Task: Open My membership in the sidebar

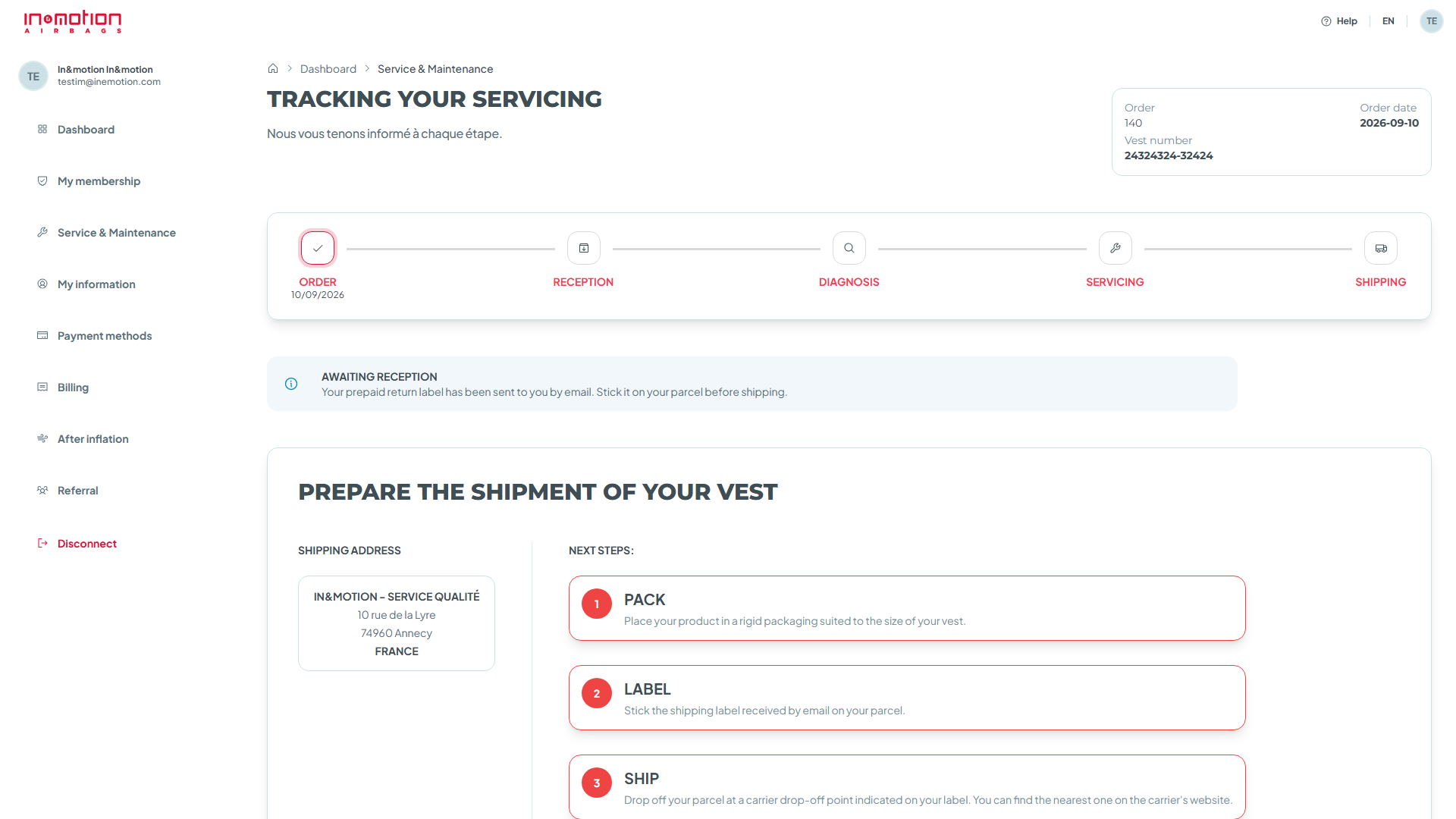Action: pos(99,181)
